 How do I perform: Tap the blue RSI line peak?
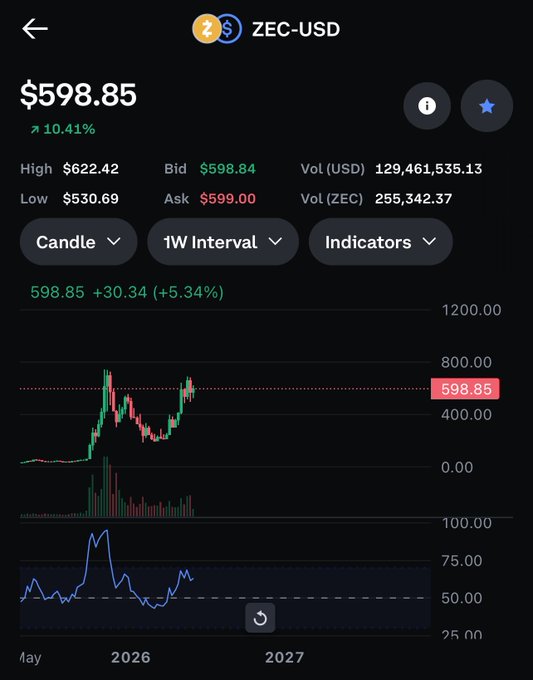[x=107, y=531]
